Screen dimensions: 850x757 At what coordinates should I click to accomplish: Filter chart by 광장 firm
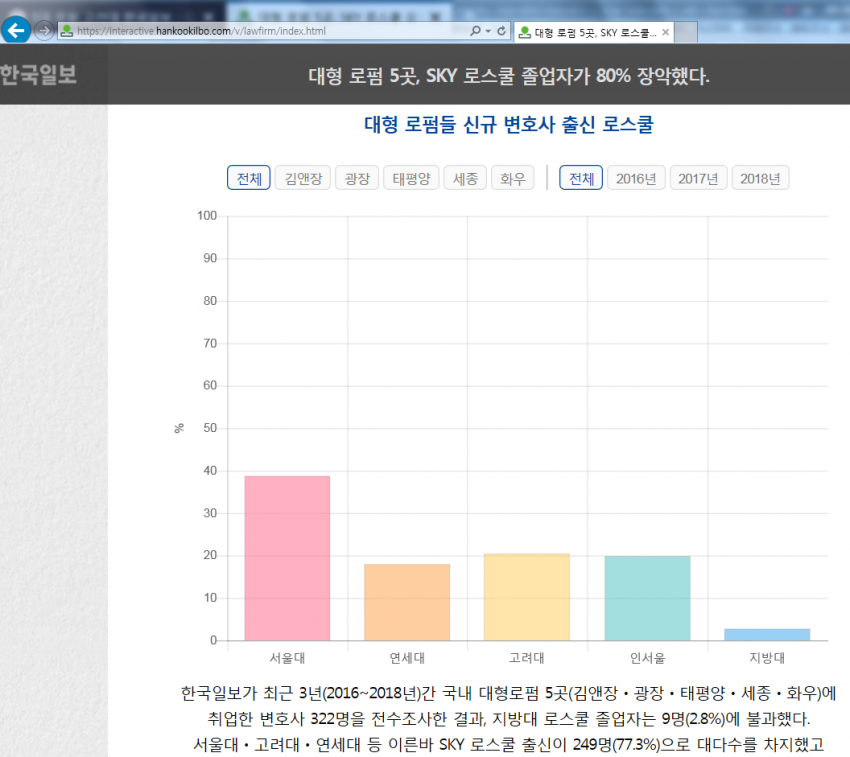[x=356, y=178]
